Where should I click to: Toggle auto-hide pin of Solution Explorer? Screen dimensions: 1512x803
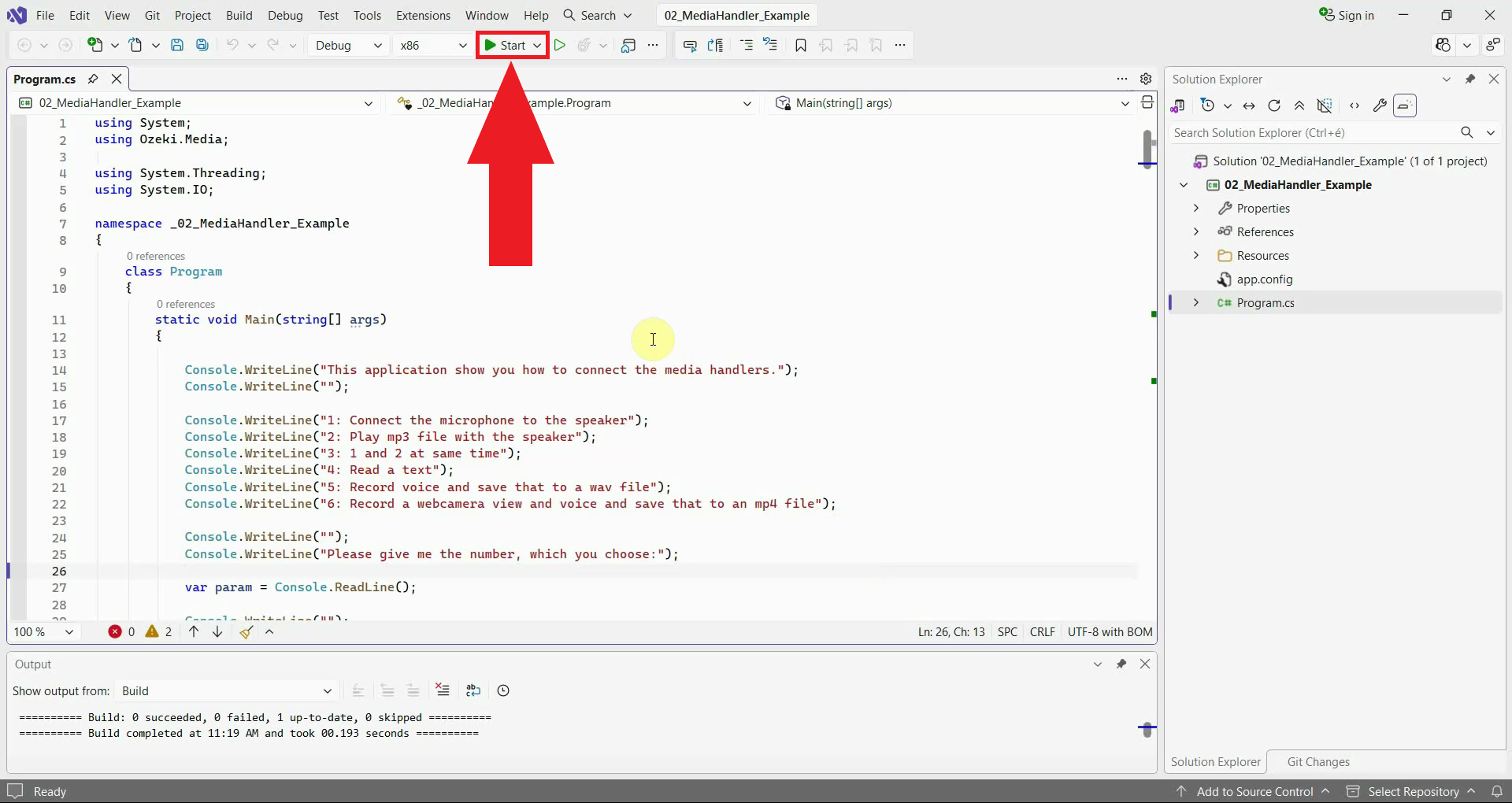tap(1470, 79)
